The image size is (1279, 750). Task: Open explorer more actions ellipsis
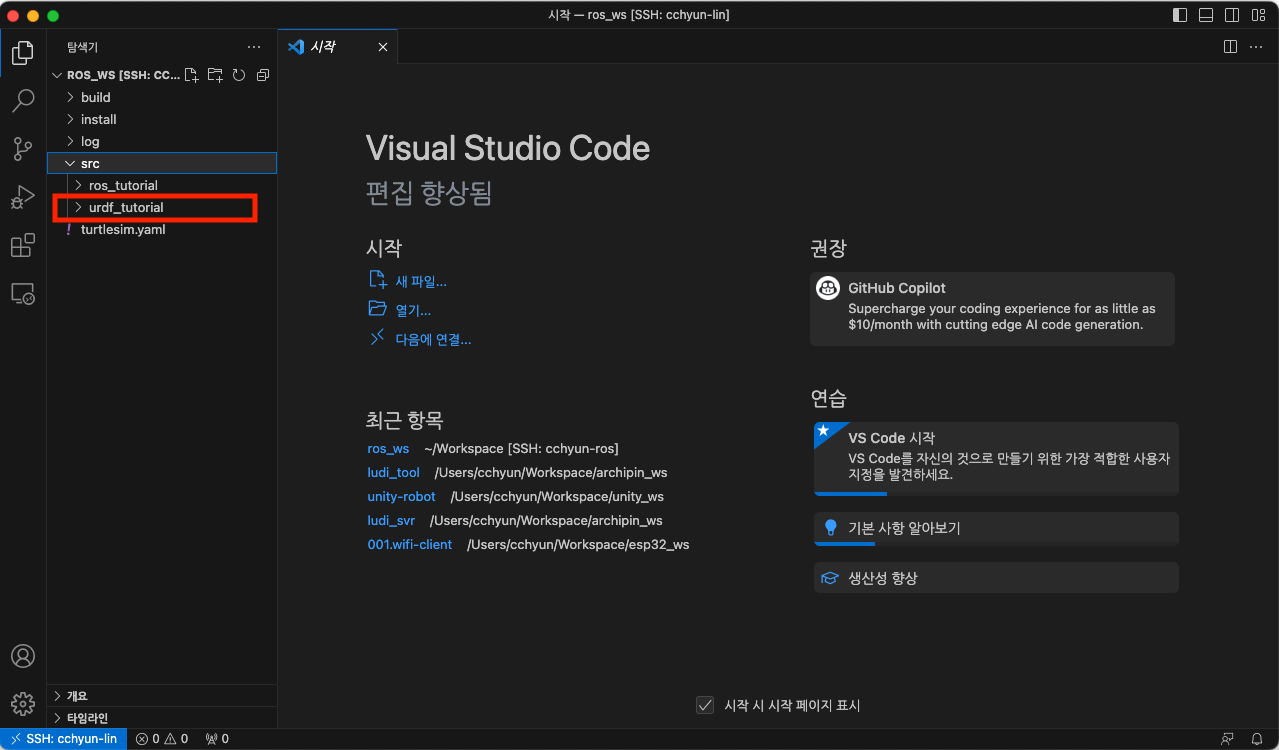click(x=255, y=47)
